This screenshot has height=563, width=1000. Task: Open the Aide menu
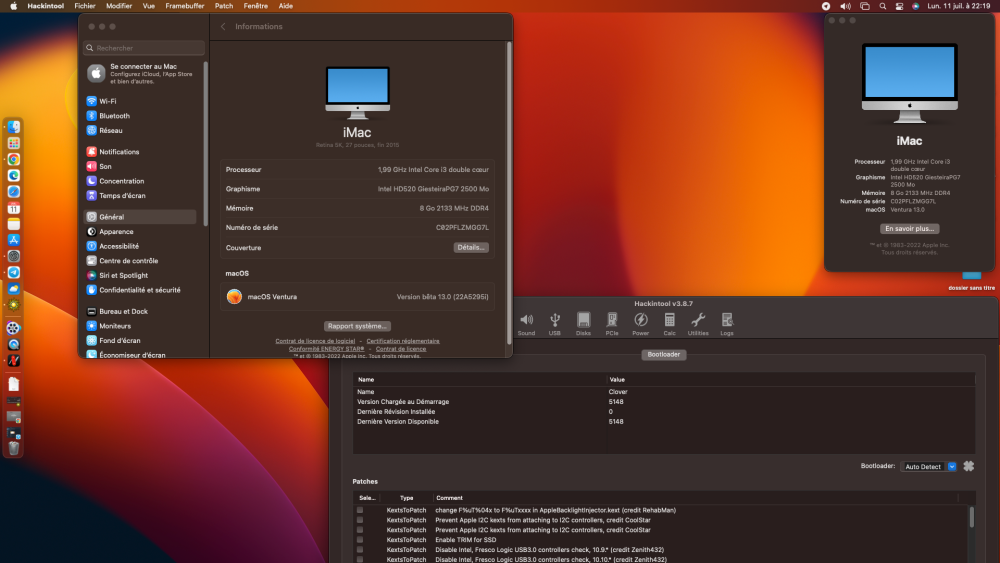click(286, 6)
